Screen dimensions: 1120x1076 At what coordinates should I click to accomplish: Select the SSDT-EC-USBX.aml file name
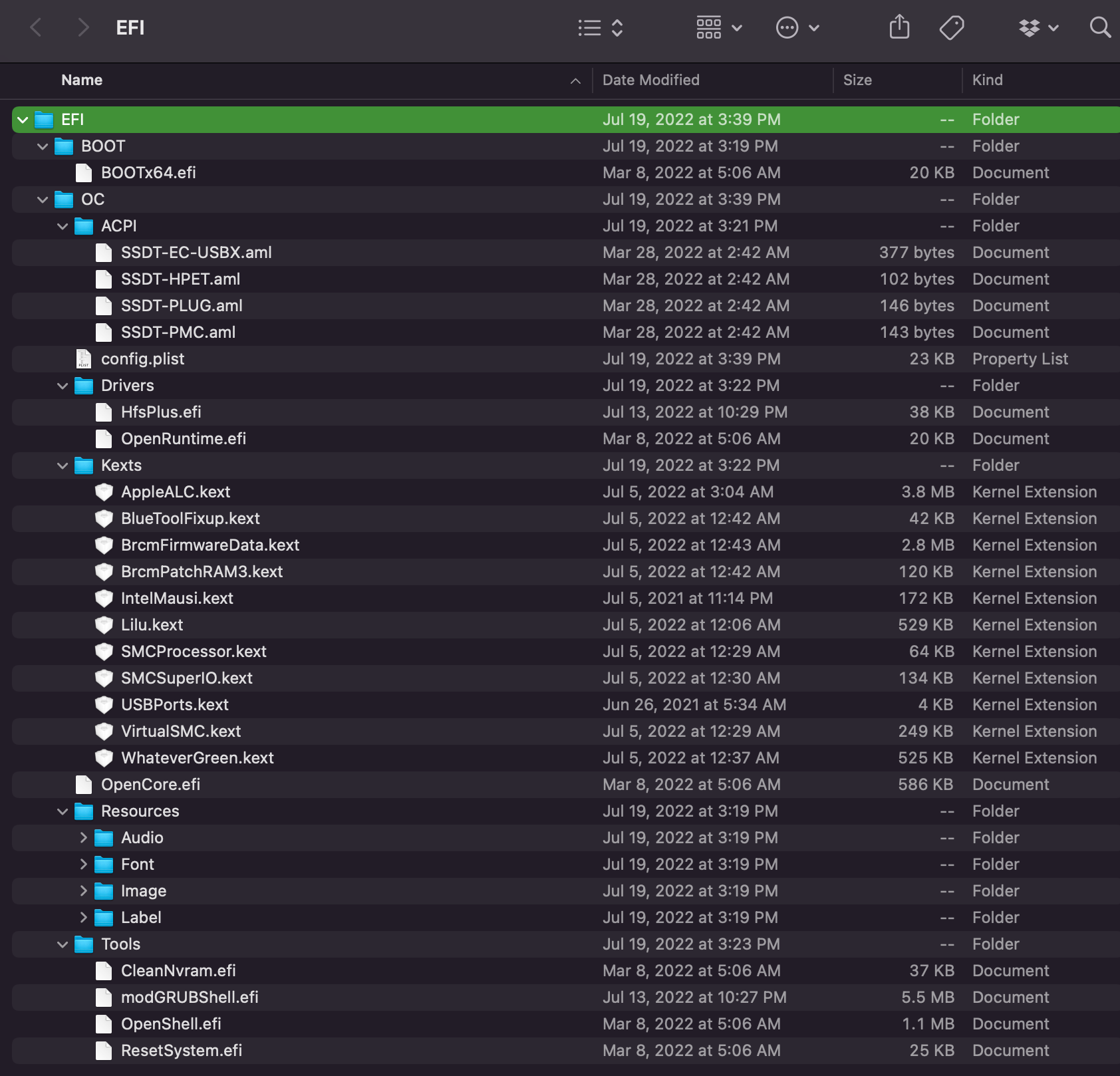pyautogui.click(x=196, y=253)
